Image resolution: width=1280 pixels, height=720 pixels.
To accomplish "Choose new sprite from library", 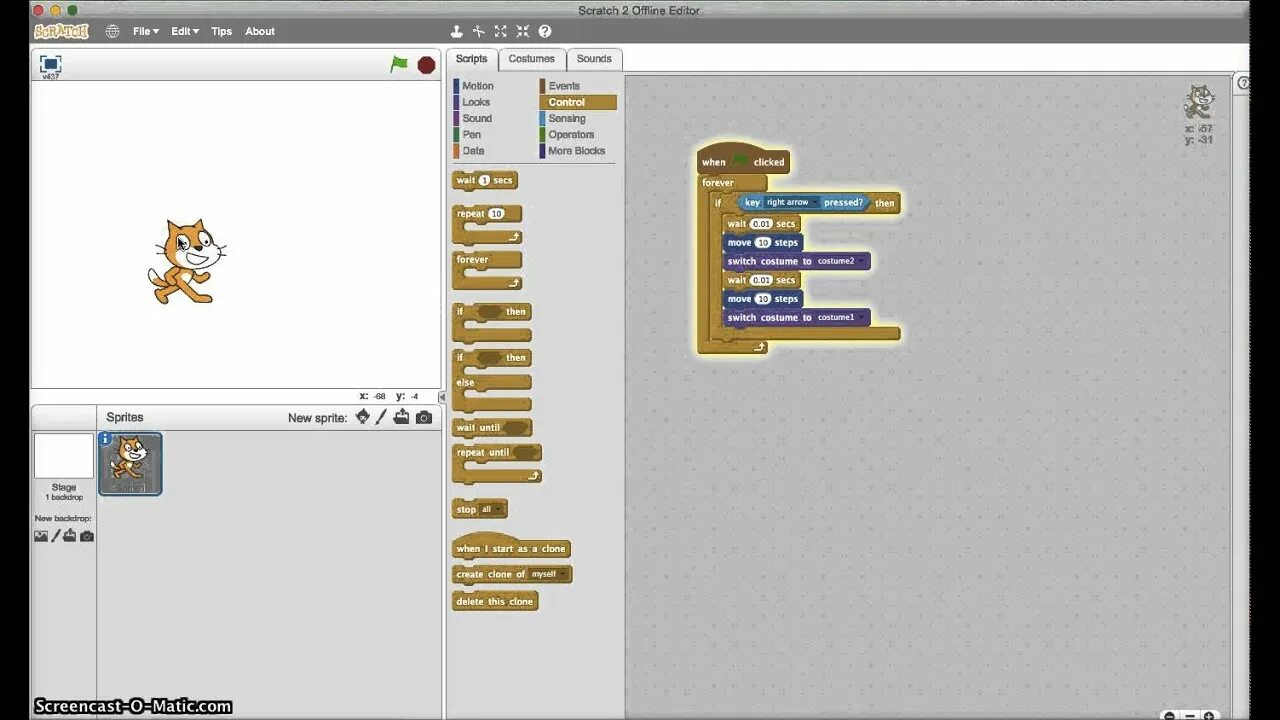I will [x=363, y=417].
